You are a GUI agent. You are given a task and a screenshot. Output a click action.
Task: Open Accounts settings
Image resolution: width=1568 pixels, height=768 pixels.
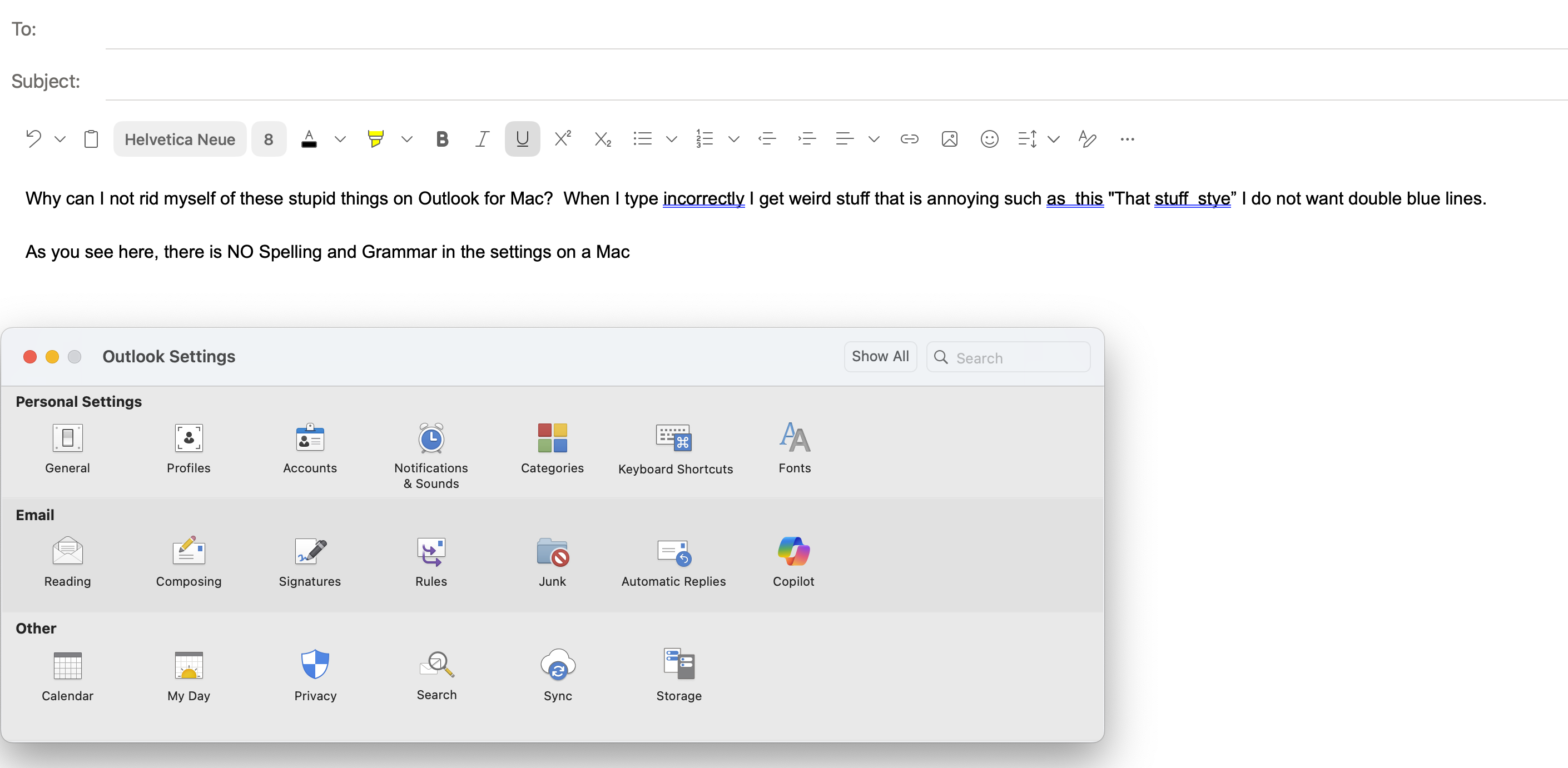click(310, 448)
